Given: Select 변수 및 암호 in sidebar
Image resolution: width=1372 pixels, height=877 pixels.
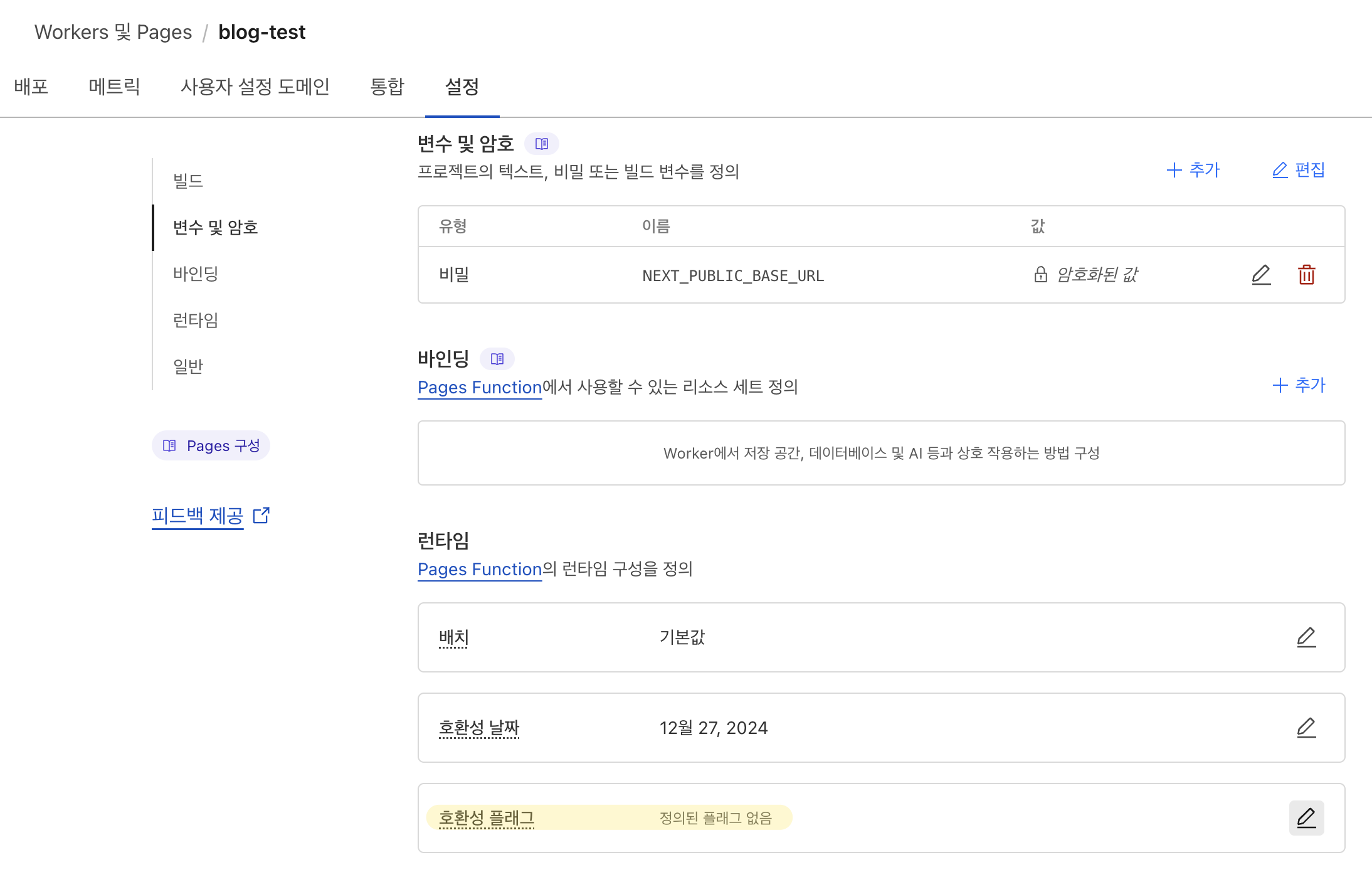Looking at the screenshot, I should pyautogui.click(x=216, y=227).
